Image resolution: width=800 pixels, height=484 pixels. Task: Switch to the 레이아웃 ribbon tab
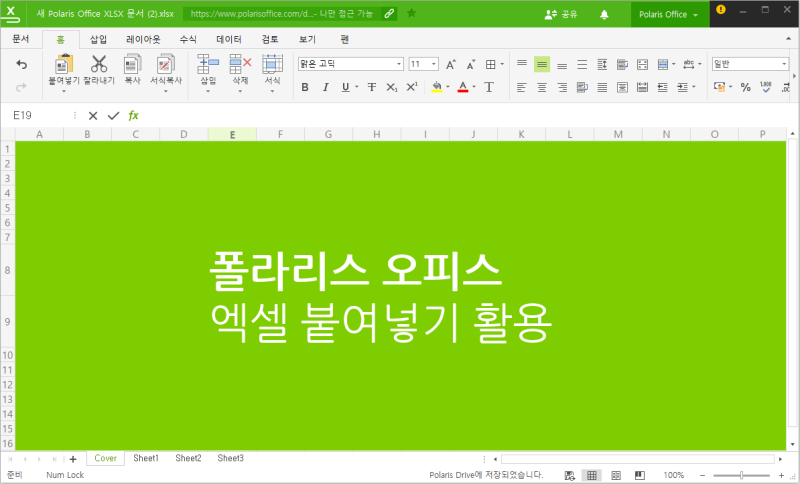pos(143,39)
